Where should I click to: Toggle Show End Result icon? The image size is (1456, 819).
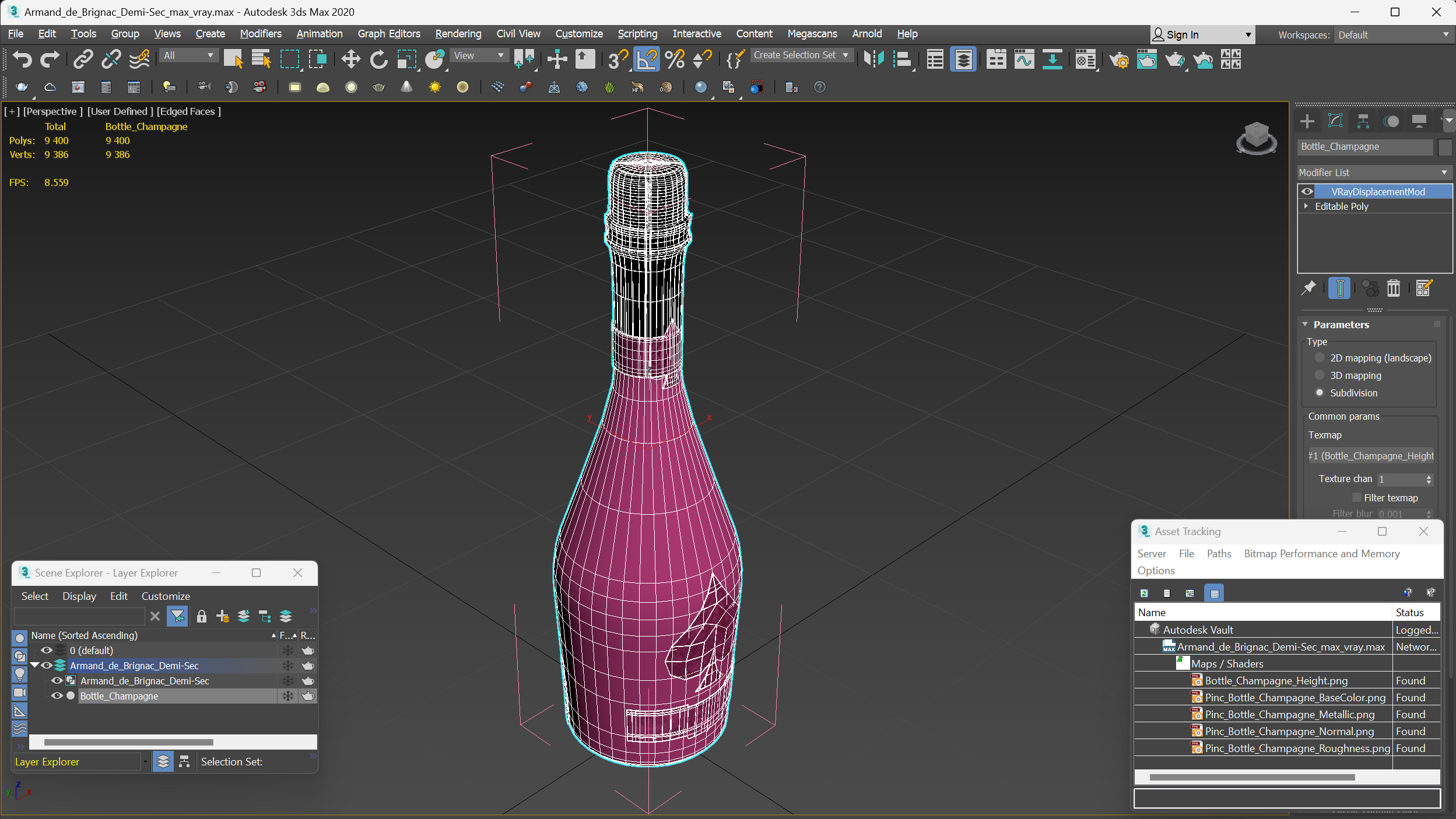1339,288
